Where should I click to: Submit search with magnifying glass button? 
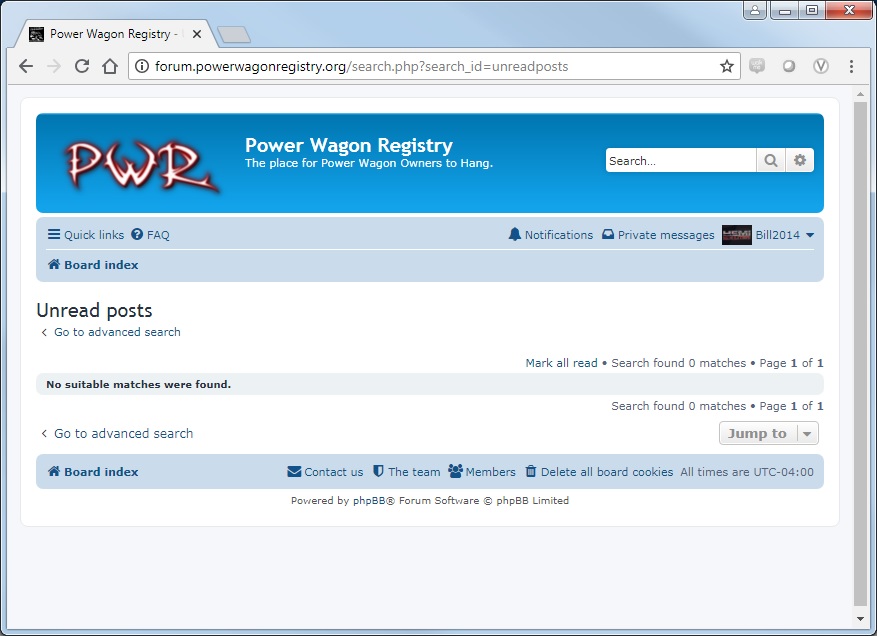(771, 161)
